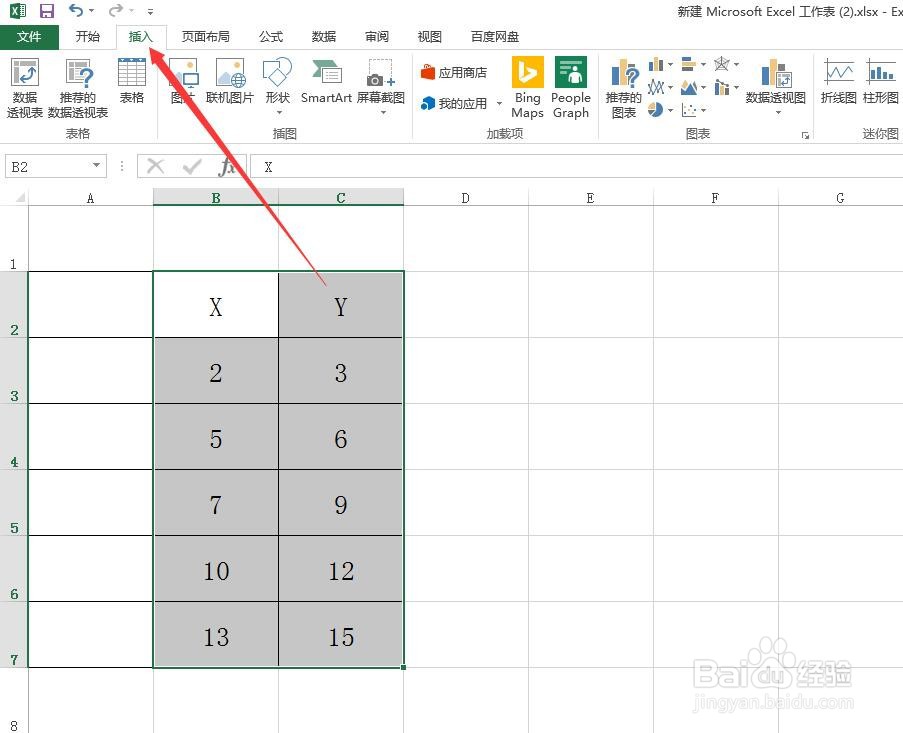Insert a Bing Maps add-in
Screen dimensions: 903x733
tap(528, 88)
